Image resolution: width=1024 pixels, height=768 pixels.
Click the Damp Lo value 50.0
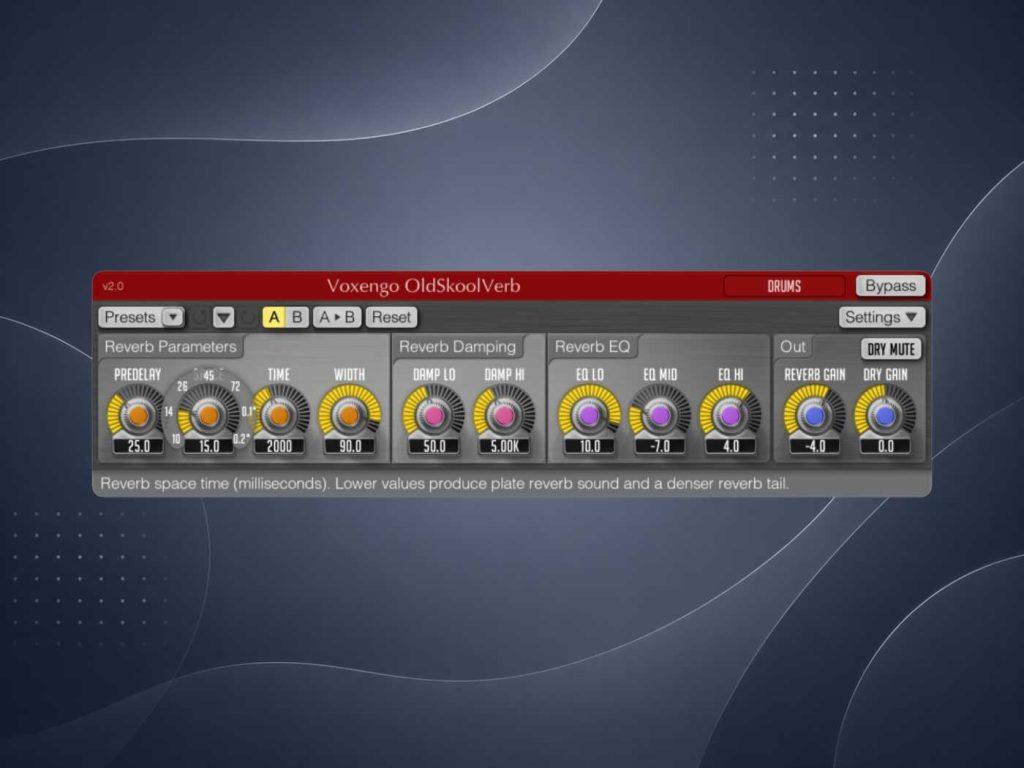[434, 447]
